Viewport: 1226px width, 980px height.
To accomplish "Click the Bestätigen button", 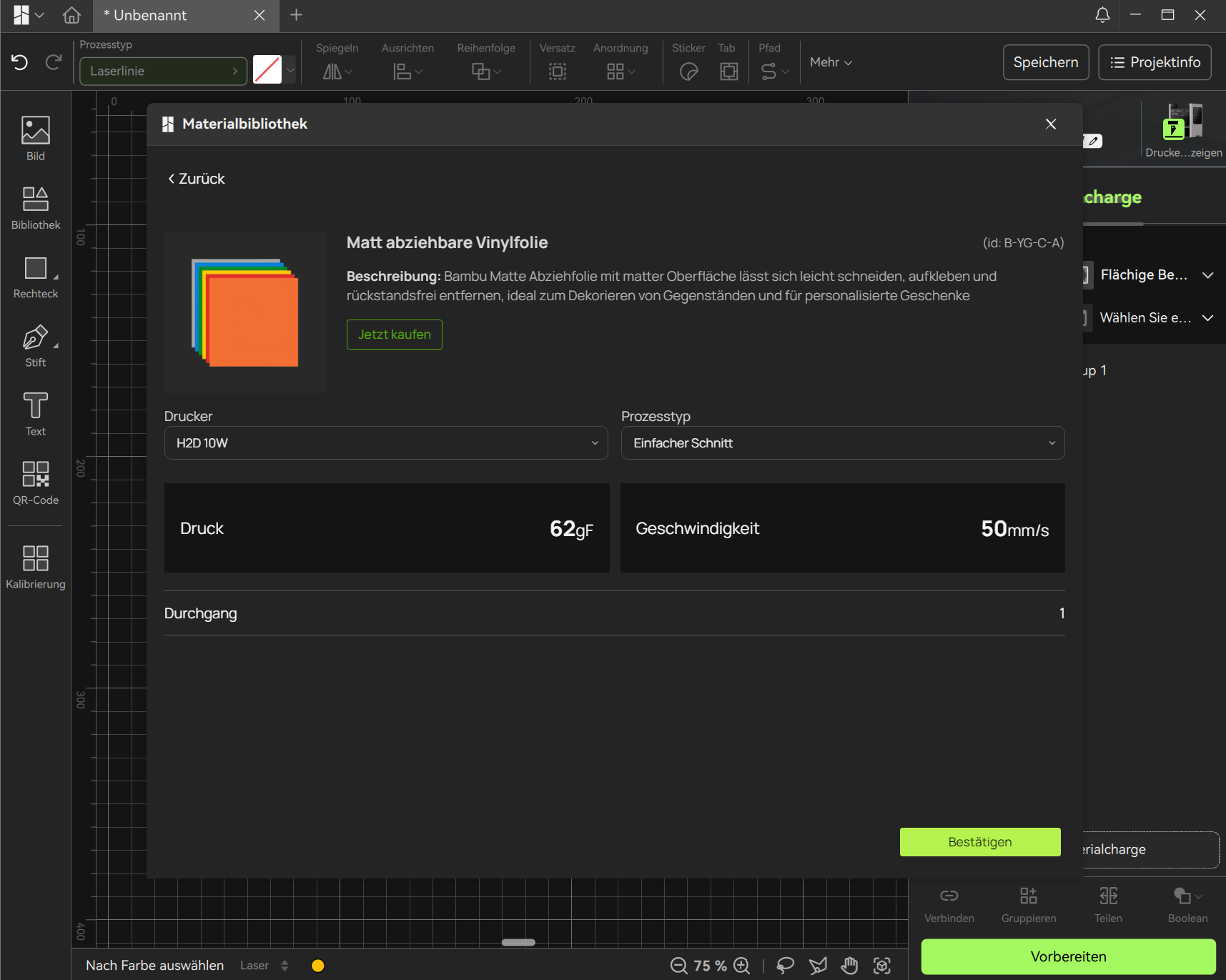I will 979,842.
